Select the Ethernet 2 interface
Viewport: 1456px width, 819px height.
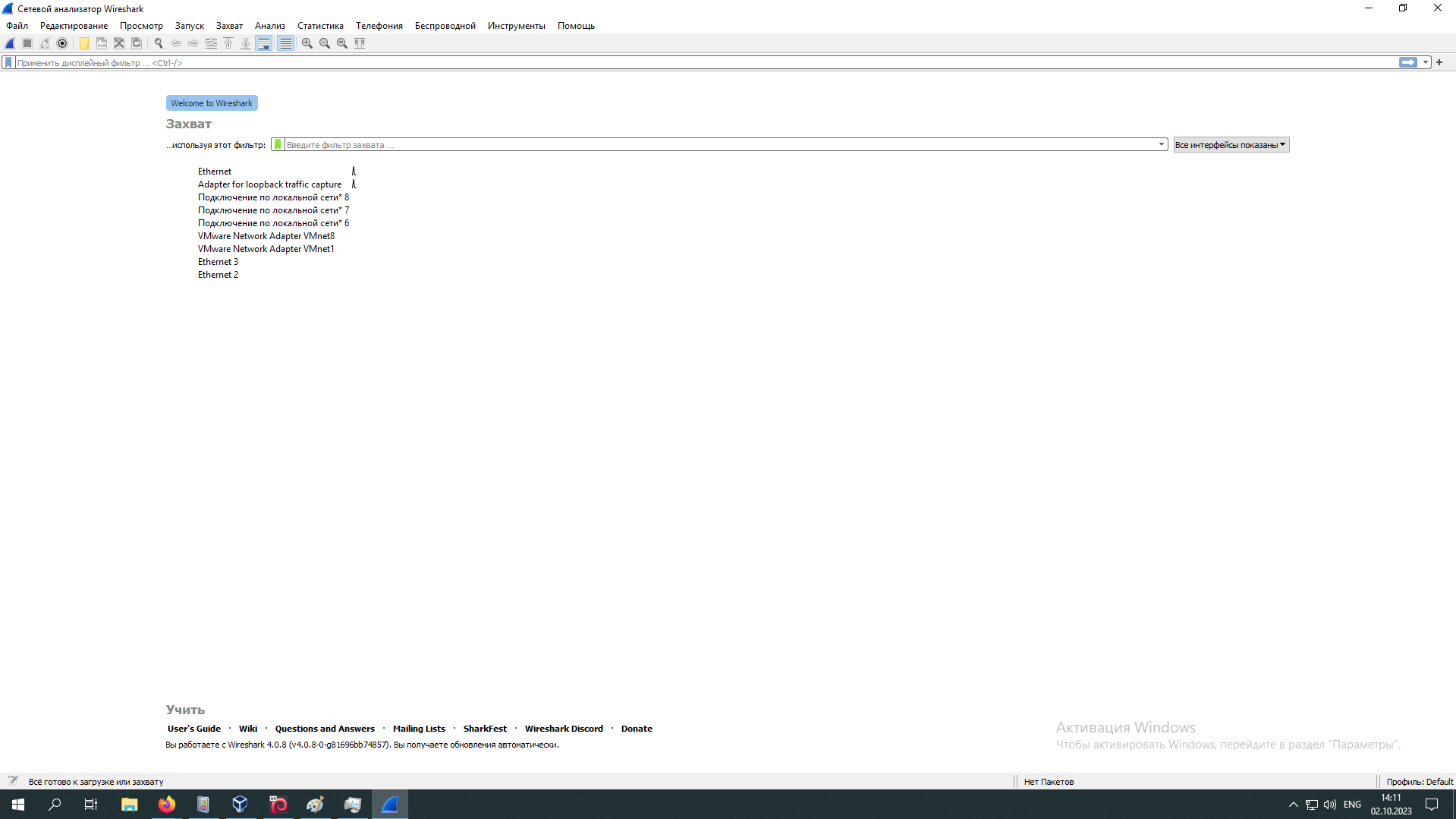(219, 275)
